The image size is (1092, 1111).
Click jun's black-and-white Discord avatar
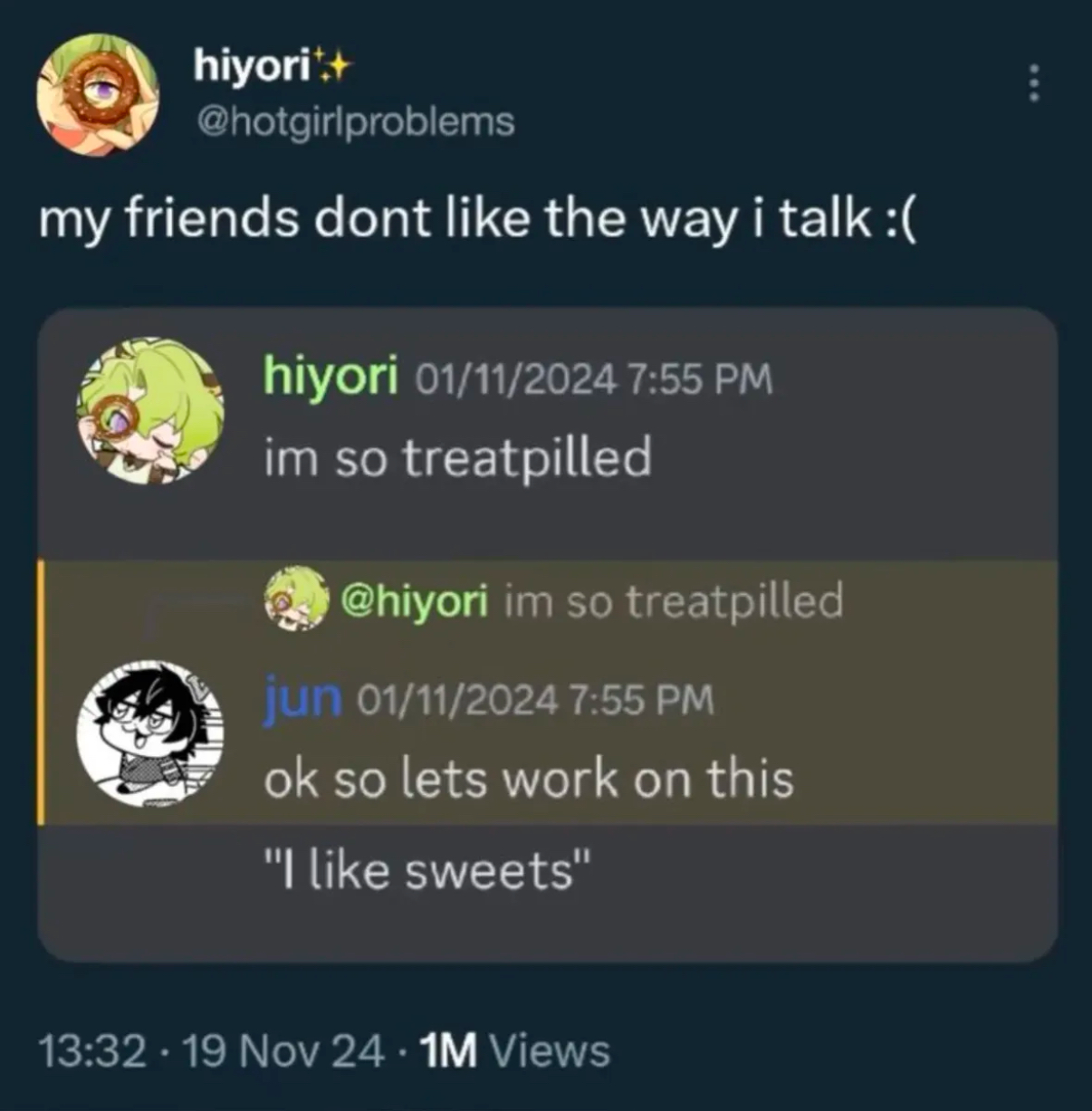coord(150,733)
